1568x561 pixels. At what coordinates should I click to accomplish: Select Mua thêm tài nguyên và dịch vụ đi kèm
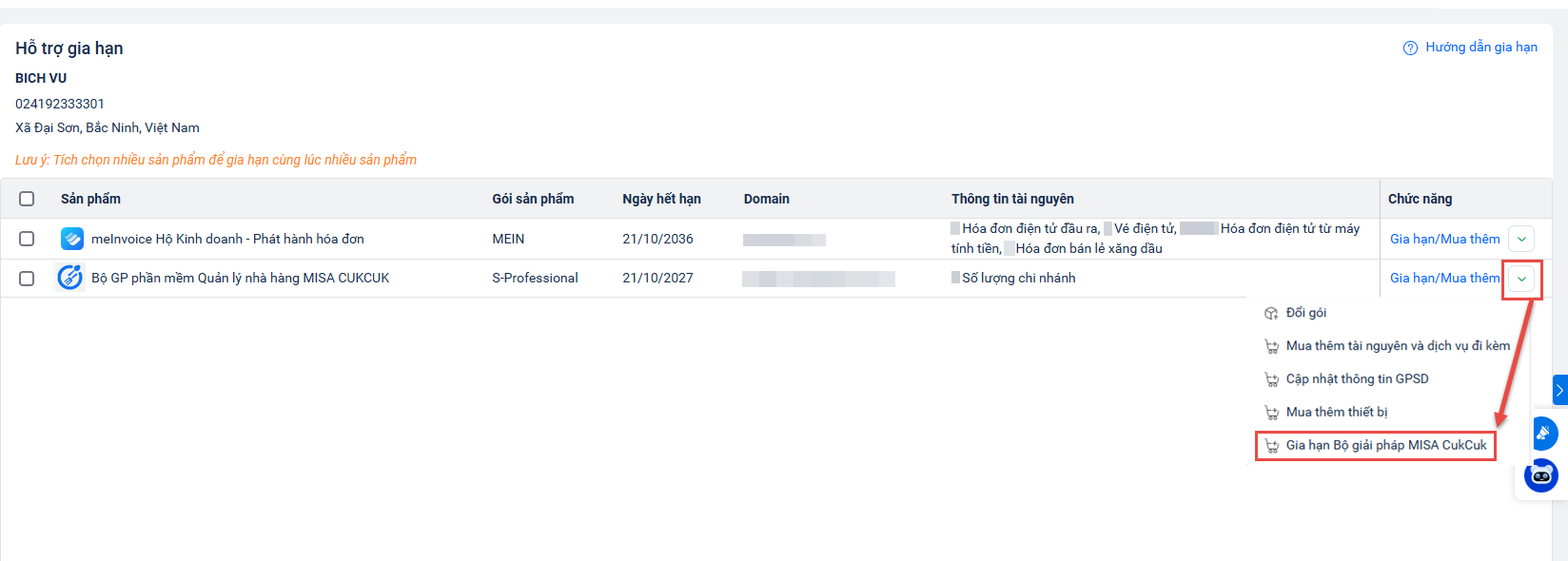pos(1397,346)
